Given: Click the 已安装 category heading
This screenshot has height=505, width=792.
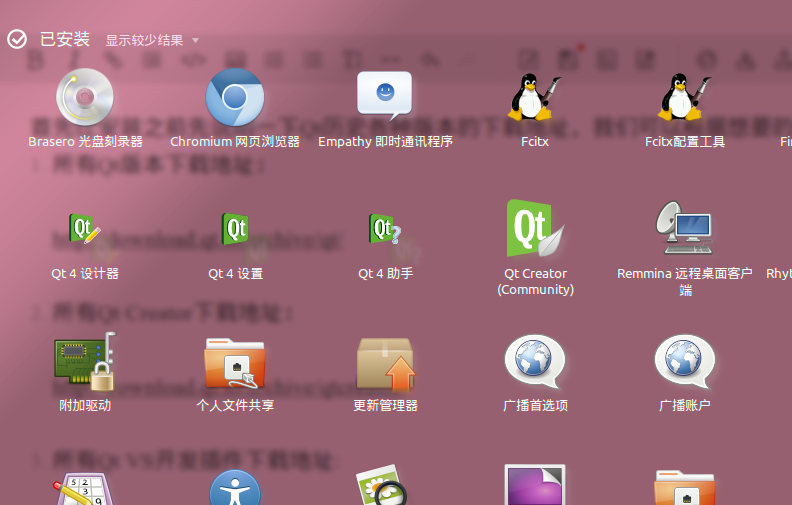Looking at the screenshot, I should 65,39.
